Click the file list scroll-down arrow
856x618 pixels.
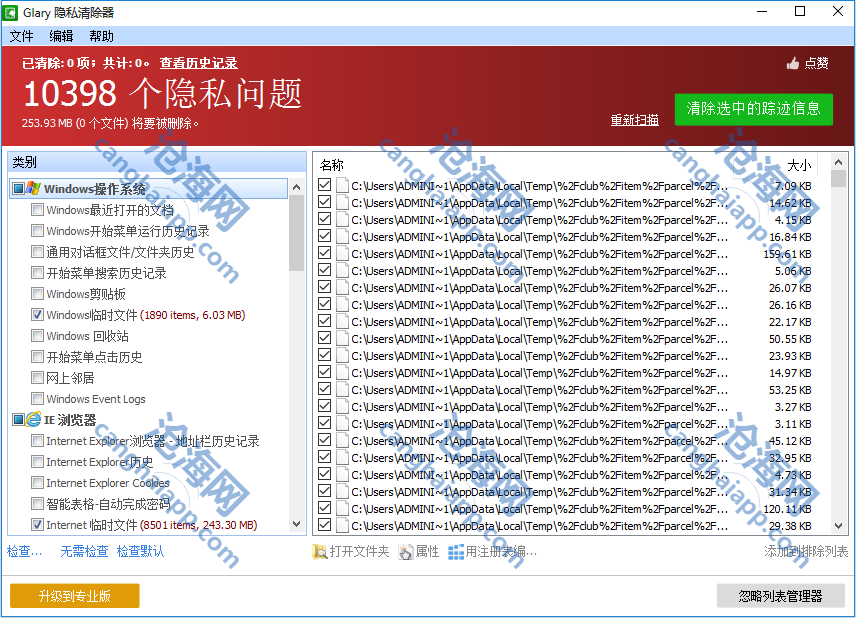click(x=839, y=526)
